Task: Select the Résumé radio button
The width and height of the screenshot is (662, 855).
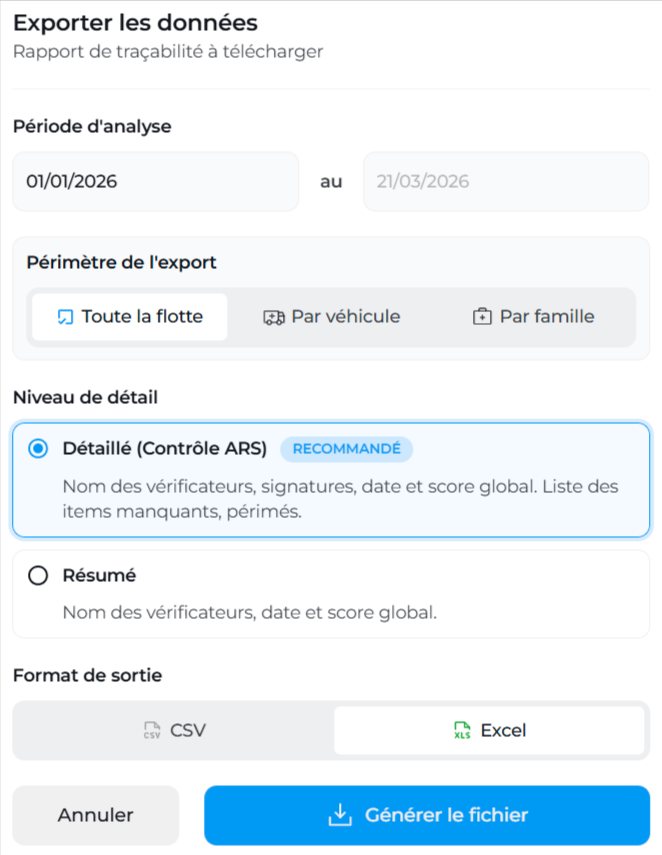Action: click(38, 576)
